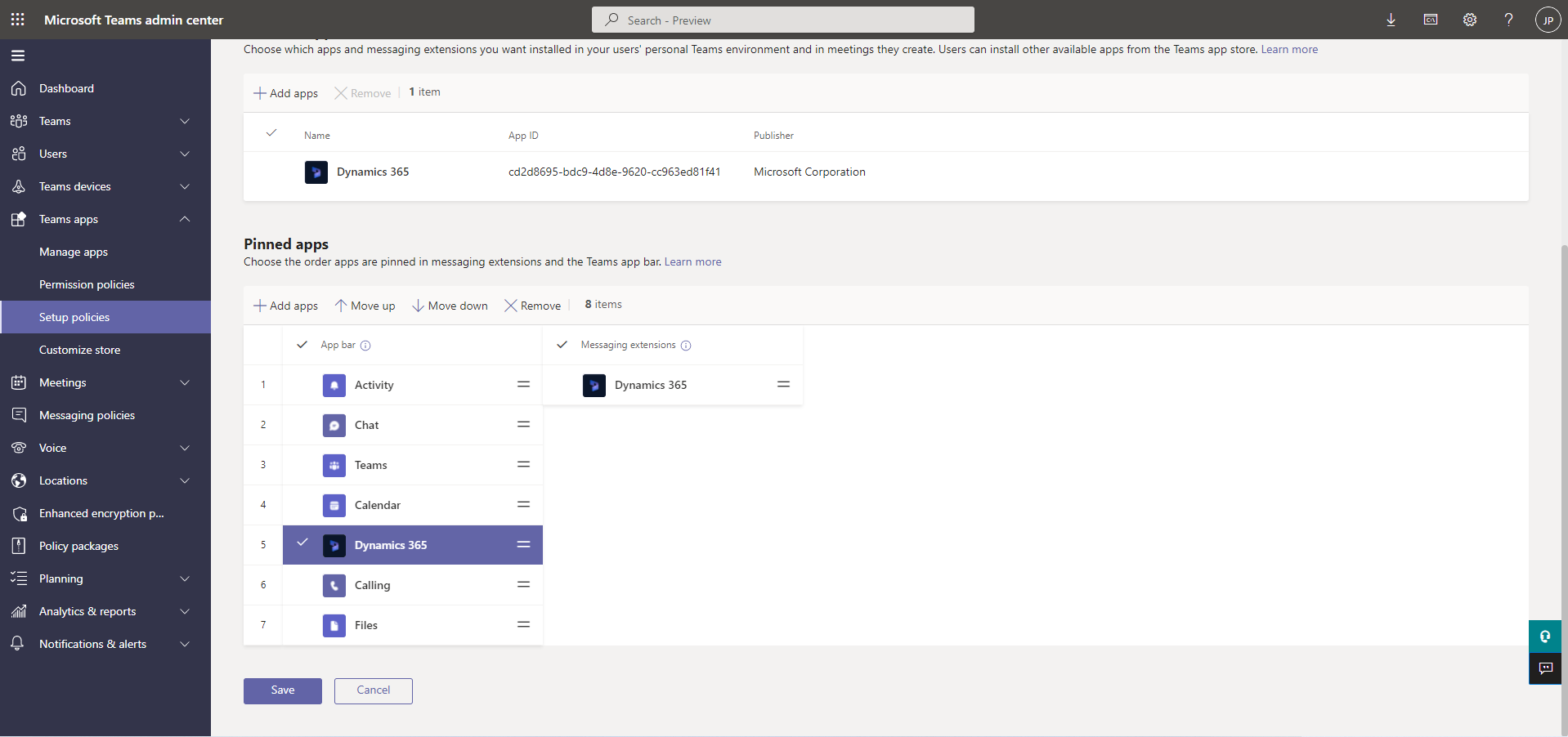Viewport: 1568px width, 737px height.
Task: Click the Meetings calendar icon in sidebar
Action: click(x=19, y=382)
